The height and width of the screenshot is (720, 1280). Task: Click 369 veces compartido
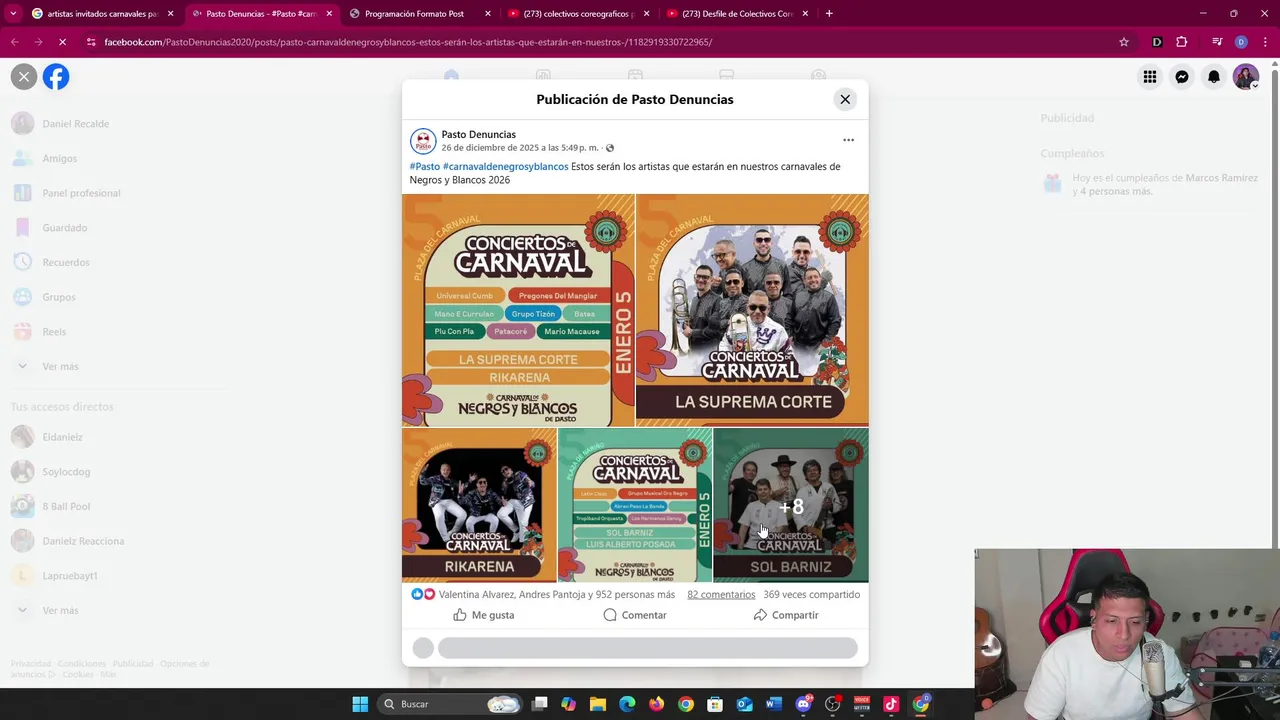tap(811, 594)
